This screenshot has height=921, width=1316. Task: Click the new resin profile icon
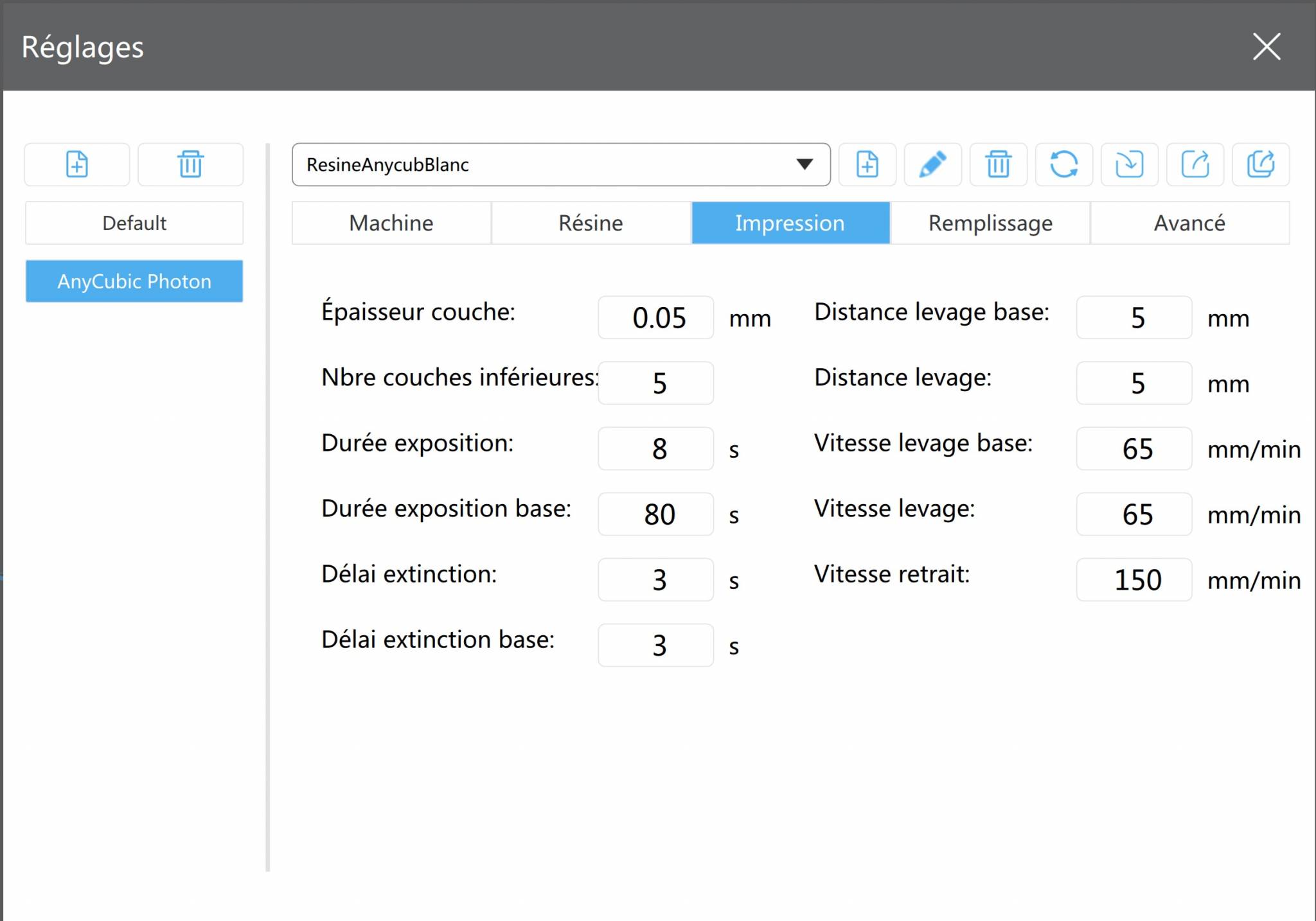coord(867,164)
